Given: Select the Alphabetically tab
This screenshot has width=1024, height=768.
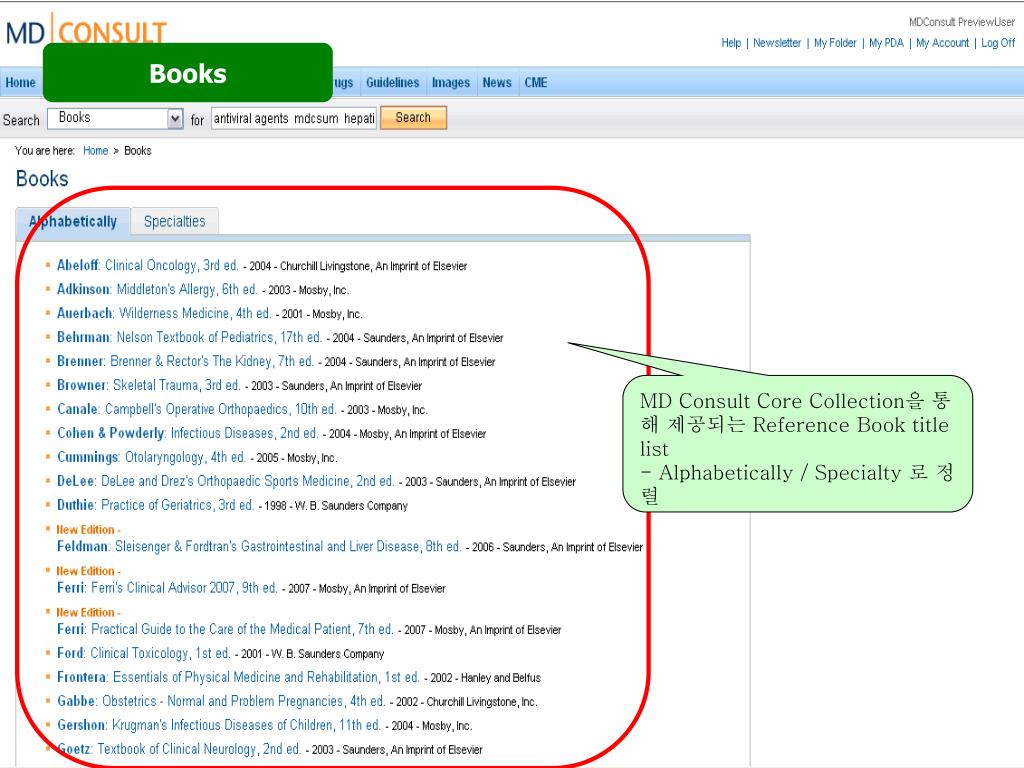Looking at the screenshot, I should pos(73,221).
